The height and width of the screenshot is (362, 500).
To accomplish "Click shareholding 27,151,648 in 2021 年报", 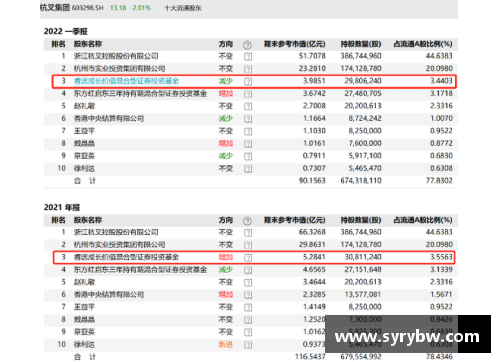I will [363, 269].
